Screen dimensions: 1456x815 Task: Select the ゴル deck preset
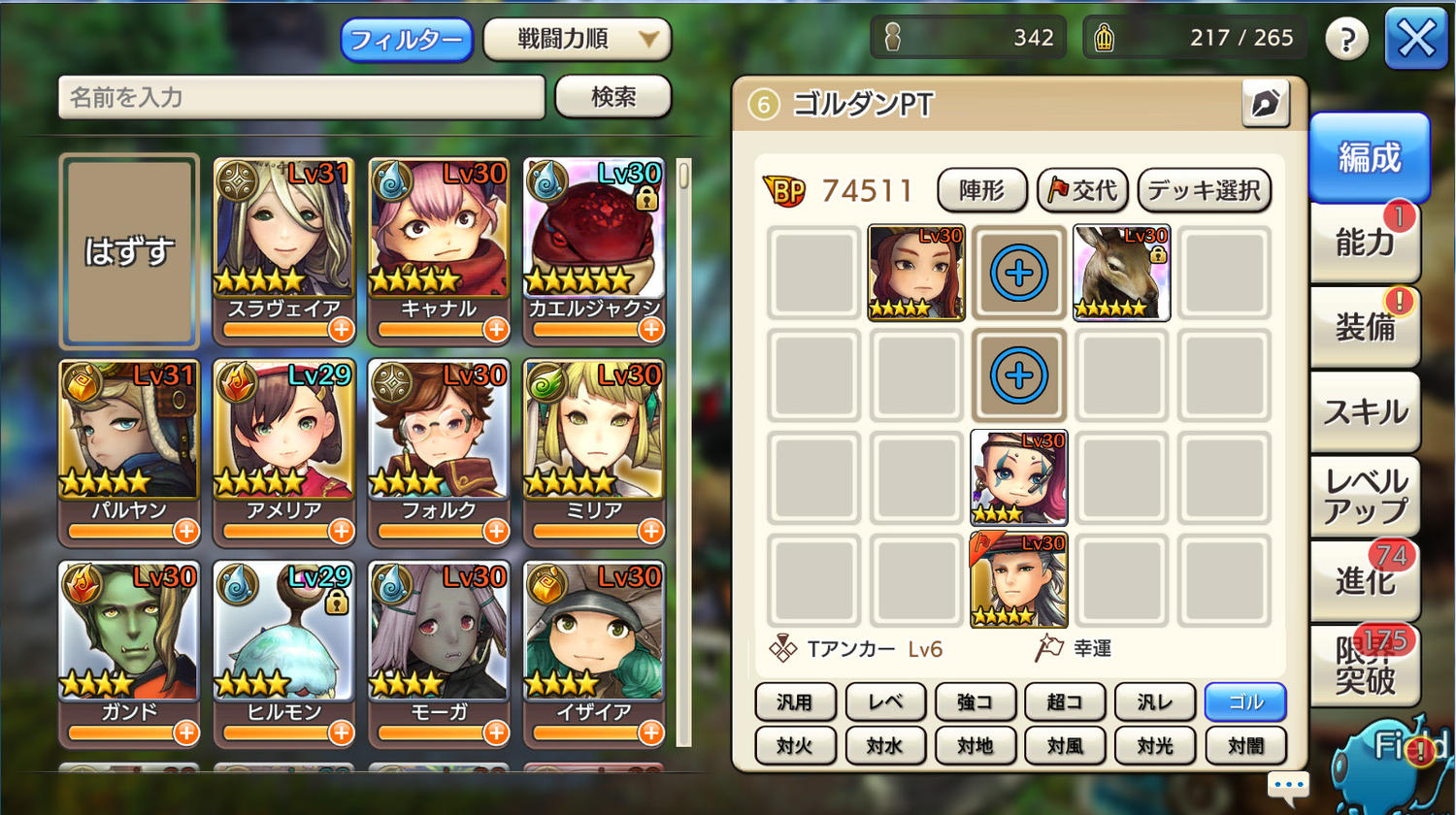(1245, 702)
